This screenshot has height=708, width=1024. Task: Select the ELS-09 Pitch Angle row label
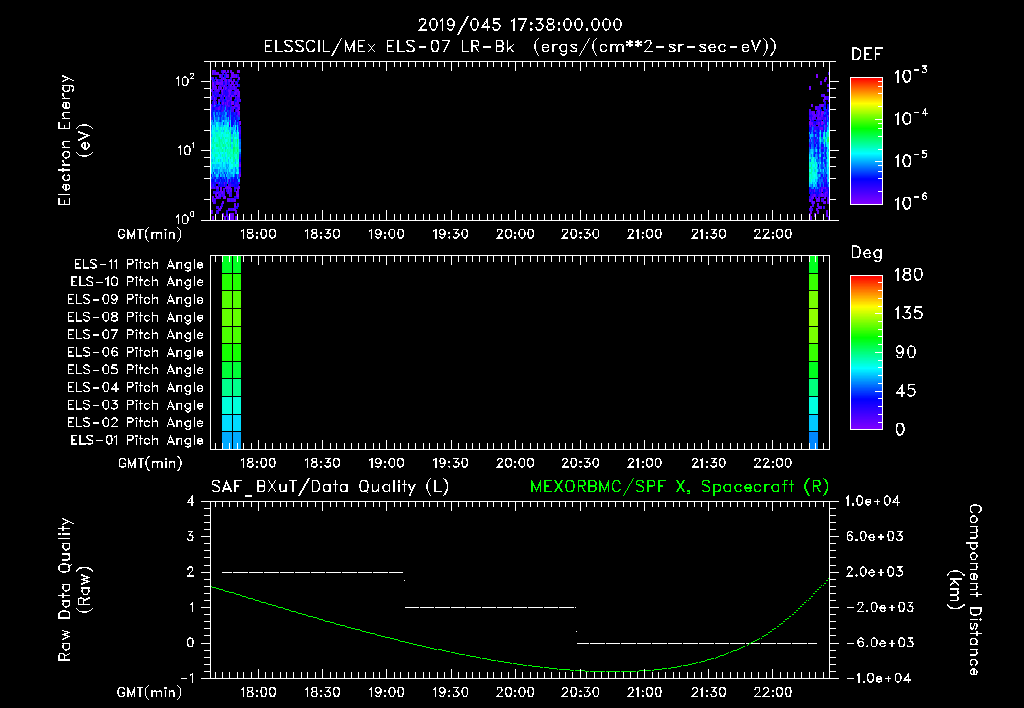pos(136,300)
